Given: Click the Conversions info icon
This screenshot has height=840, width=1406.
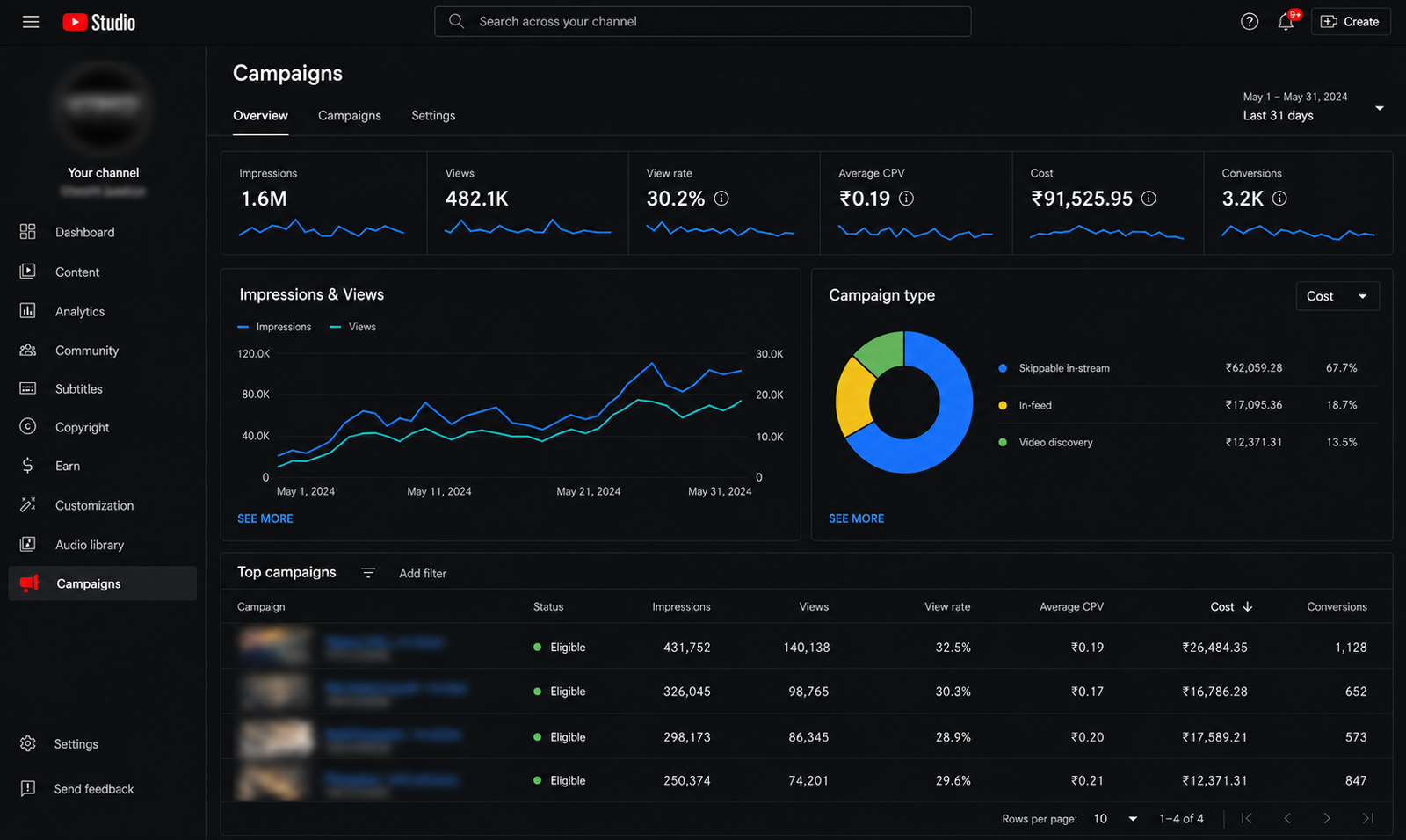Looking at the screenshot, I should [x=1279, y=199].
